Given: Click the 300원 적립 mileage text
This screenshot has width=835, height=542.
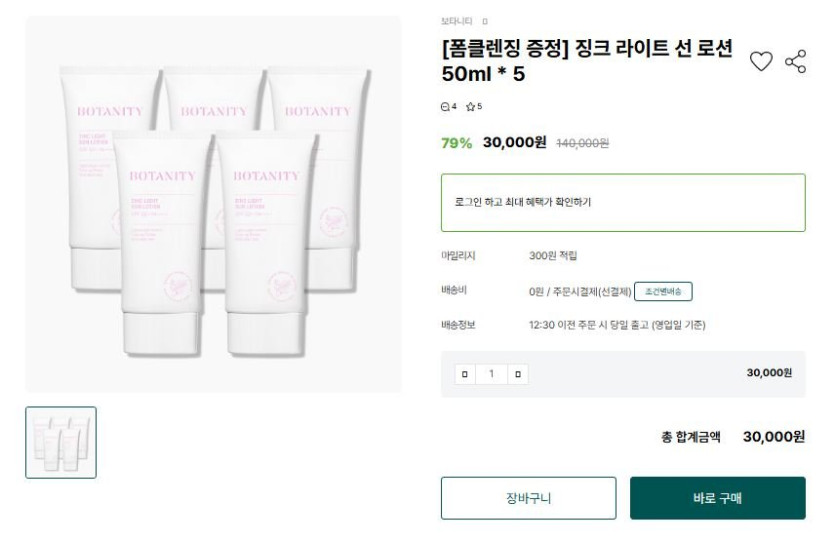Looking at the screenshot, I should tap(553, 256).
